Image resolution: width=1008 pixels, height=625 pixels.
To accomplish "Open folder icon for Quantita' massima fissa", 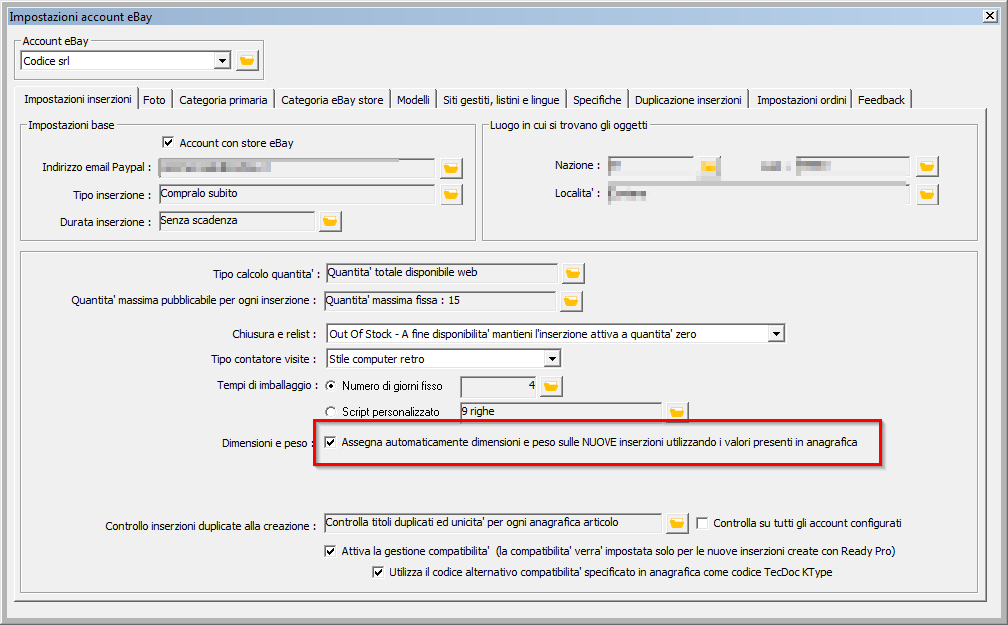I will (x=571, y=301).
